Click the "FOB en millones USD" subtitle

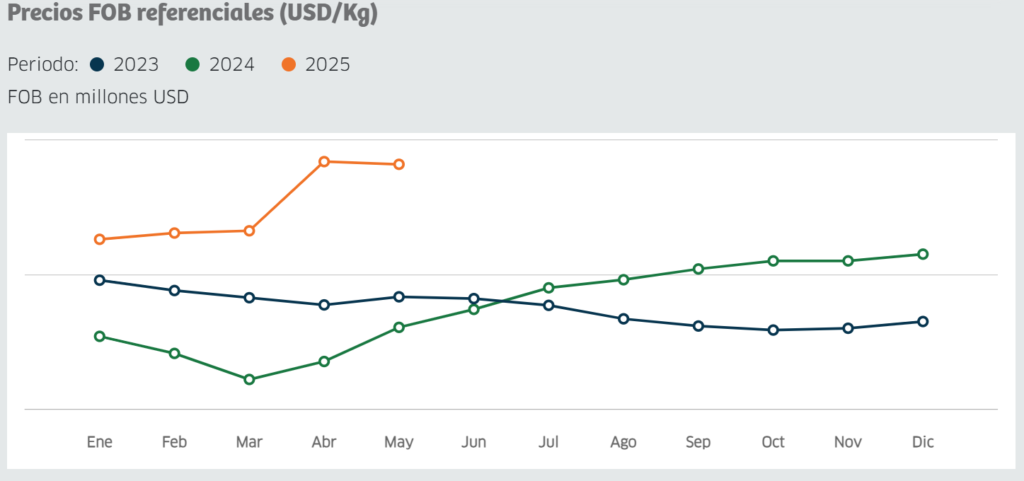[98, 97]
